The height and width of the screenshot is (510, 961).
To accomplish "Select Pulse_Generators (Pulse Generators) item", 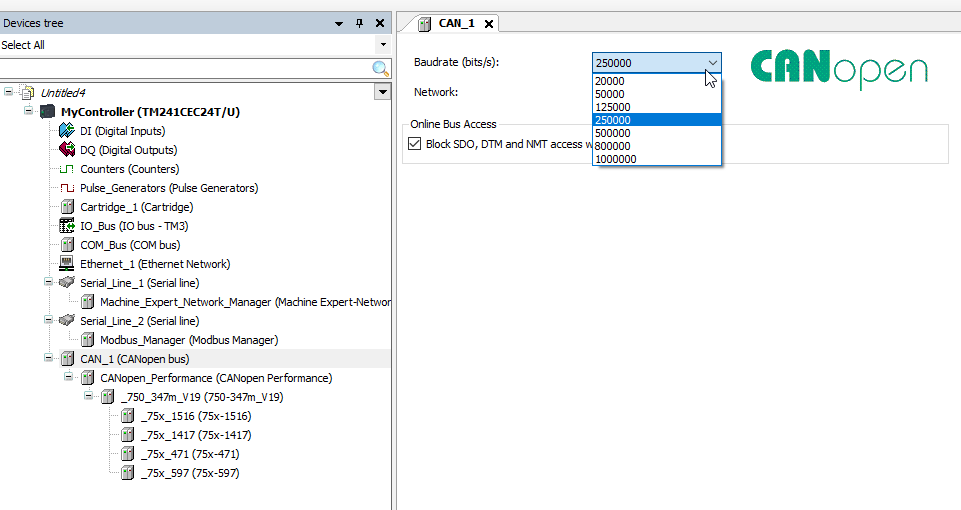I will click(x=169, y=188).
